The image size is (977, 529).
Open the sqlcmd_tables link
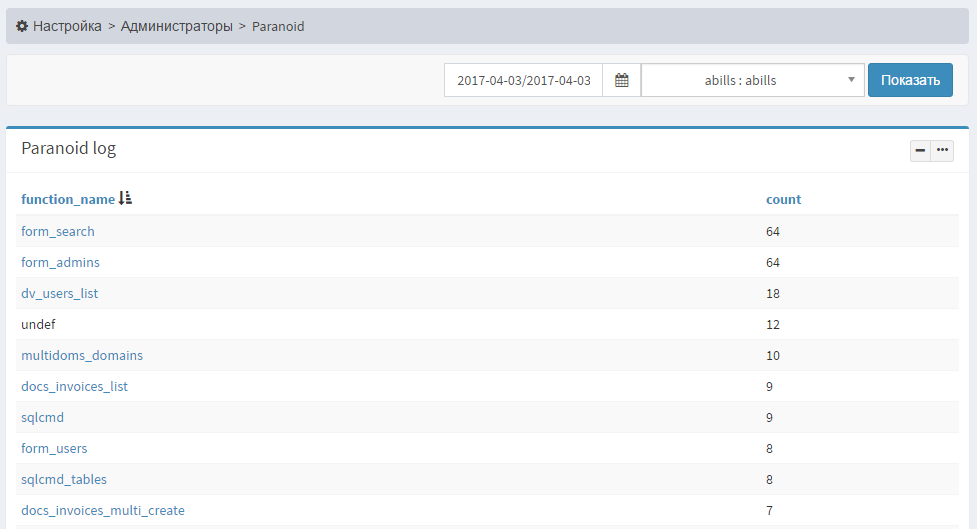pos(64,480)
